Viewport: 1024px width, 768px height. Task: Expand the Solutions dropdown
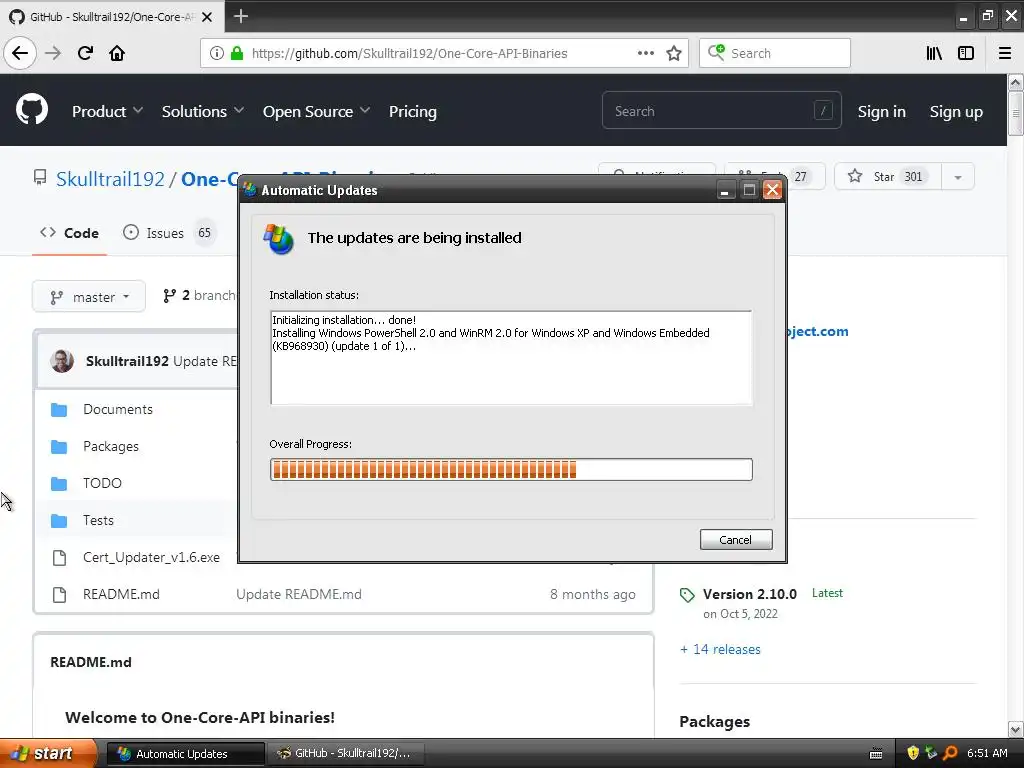coord(202,112)
